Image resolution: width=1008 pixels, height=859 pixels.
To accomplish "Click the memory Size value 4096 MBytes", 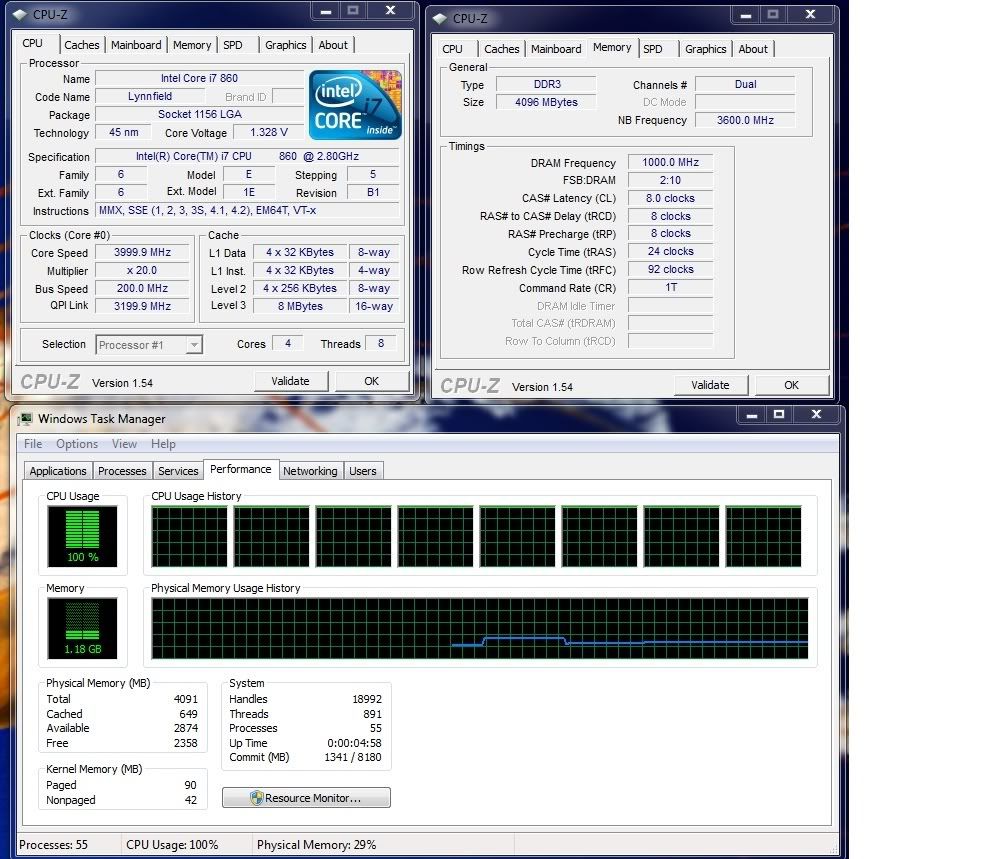I will click(x=546, y=102).
